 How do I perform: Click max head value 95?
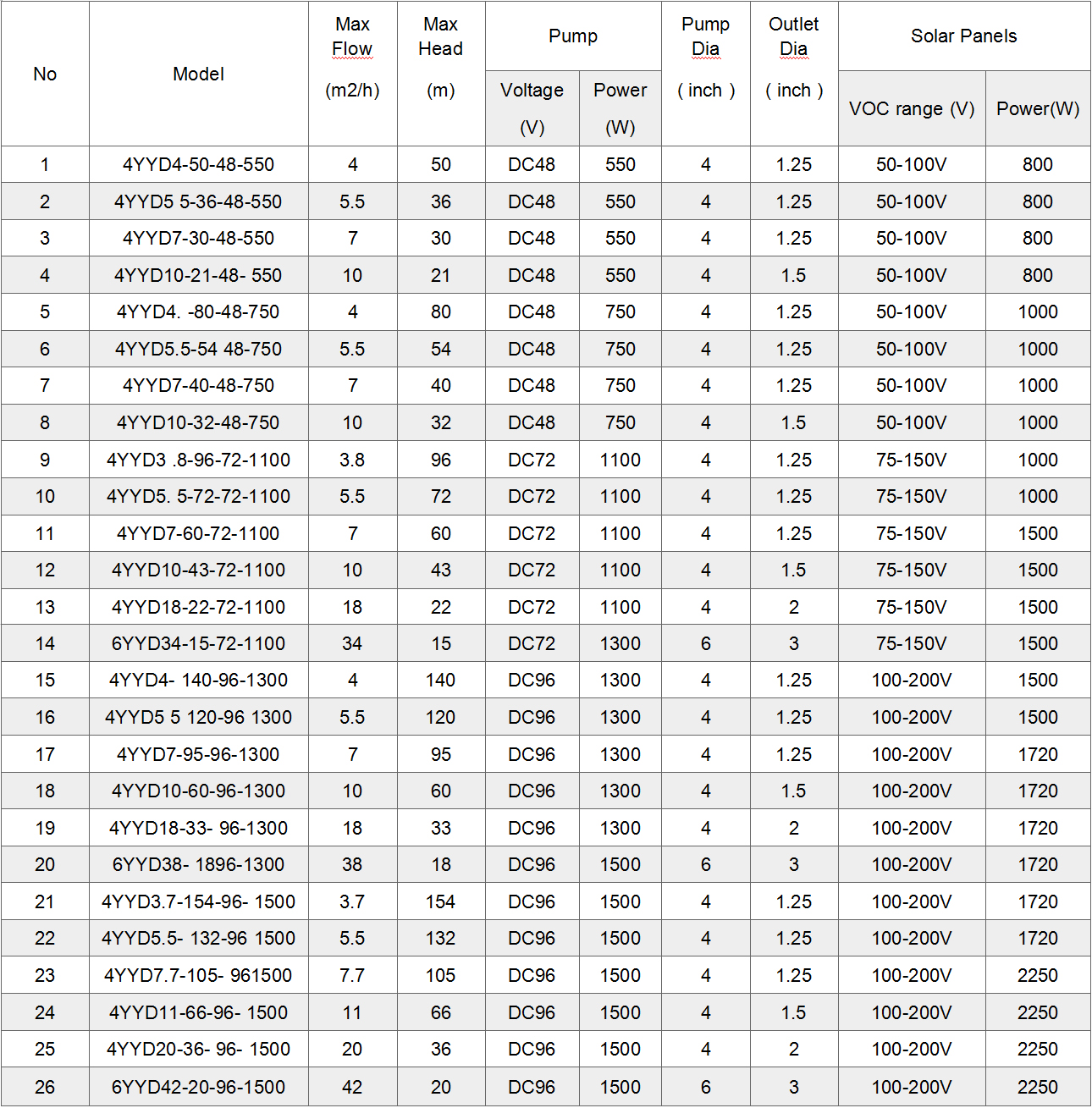tap(440, 754)
